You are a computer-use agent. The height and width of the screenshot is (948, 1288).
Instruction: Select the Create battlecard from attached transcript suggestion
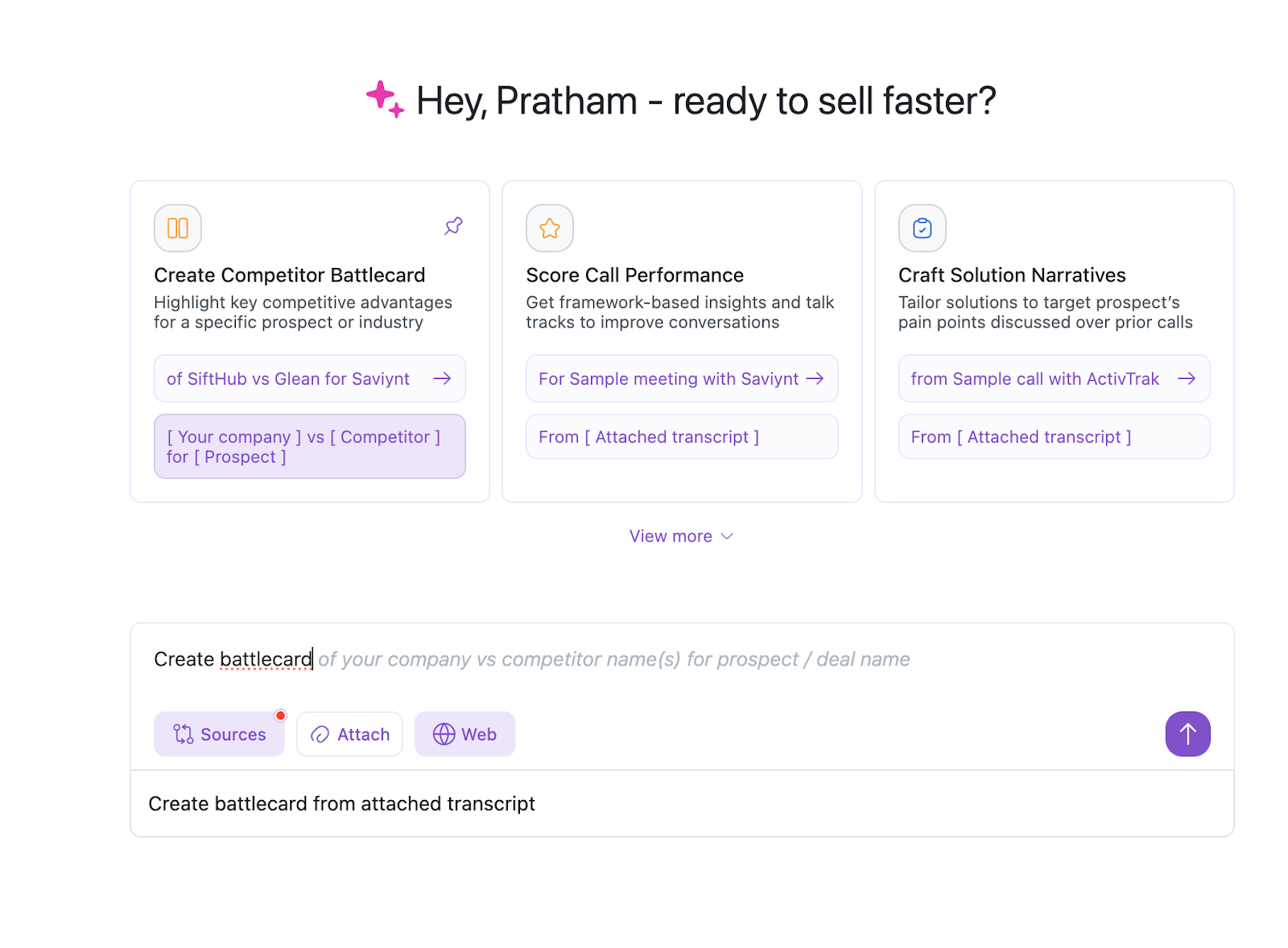(x=342, y=804)
